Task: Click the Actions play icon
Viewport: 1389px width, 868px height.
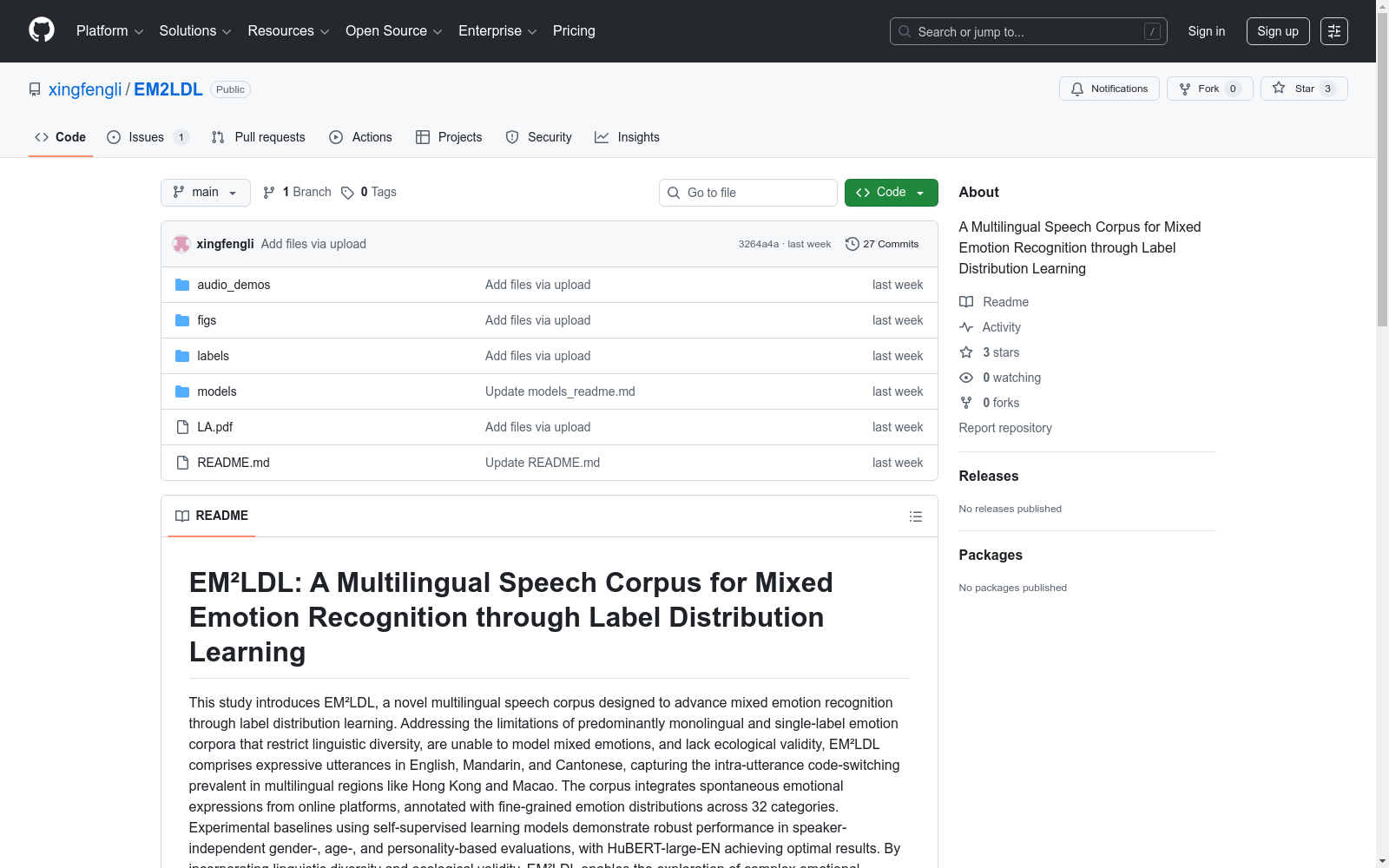Action: point(336,137)
